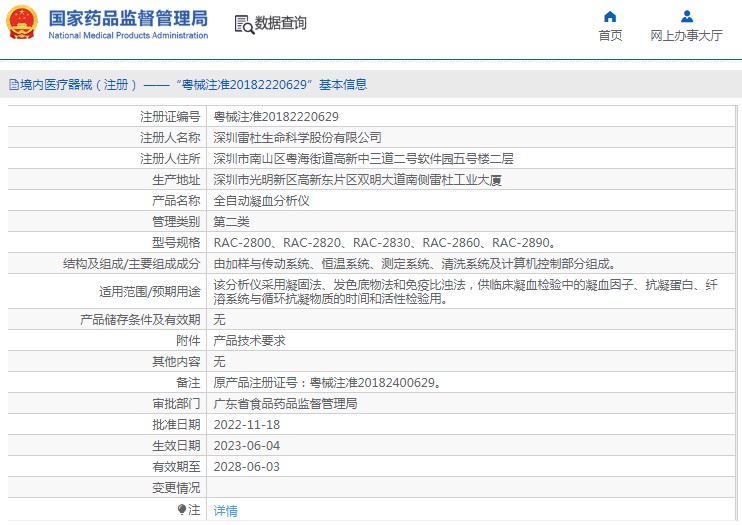Click the 注册人名称 label
The height and width of the screenshot is (525, 742).
tap(170, 138)
